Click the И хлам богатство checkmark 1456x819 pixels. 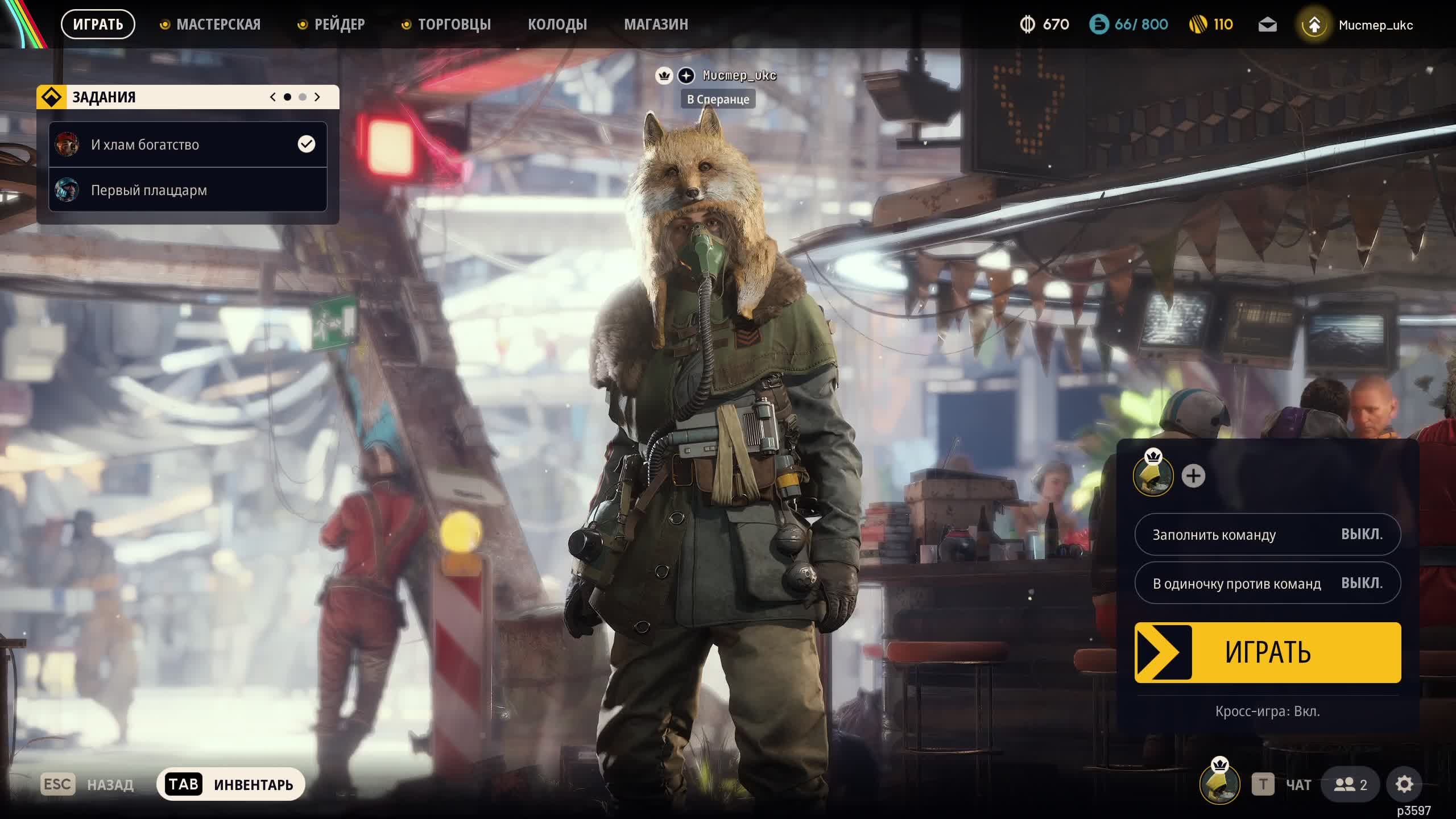306,144
